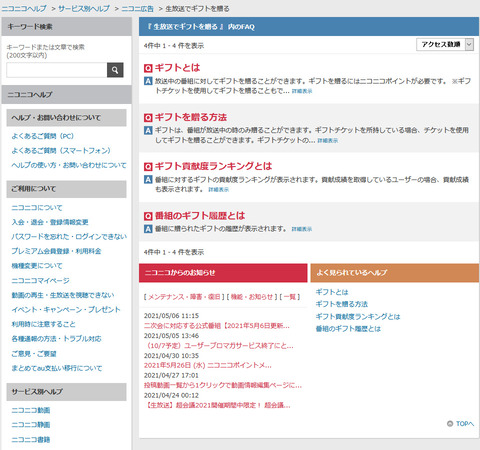
Task: Open ニコニコ静画 under サービス別ヘルプ
Action: (x=31, y=425)
